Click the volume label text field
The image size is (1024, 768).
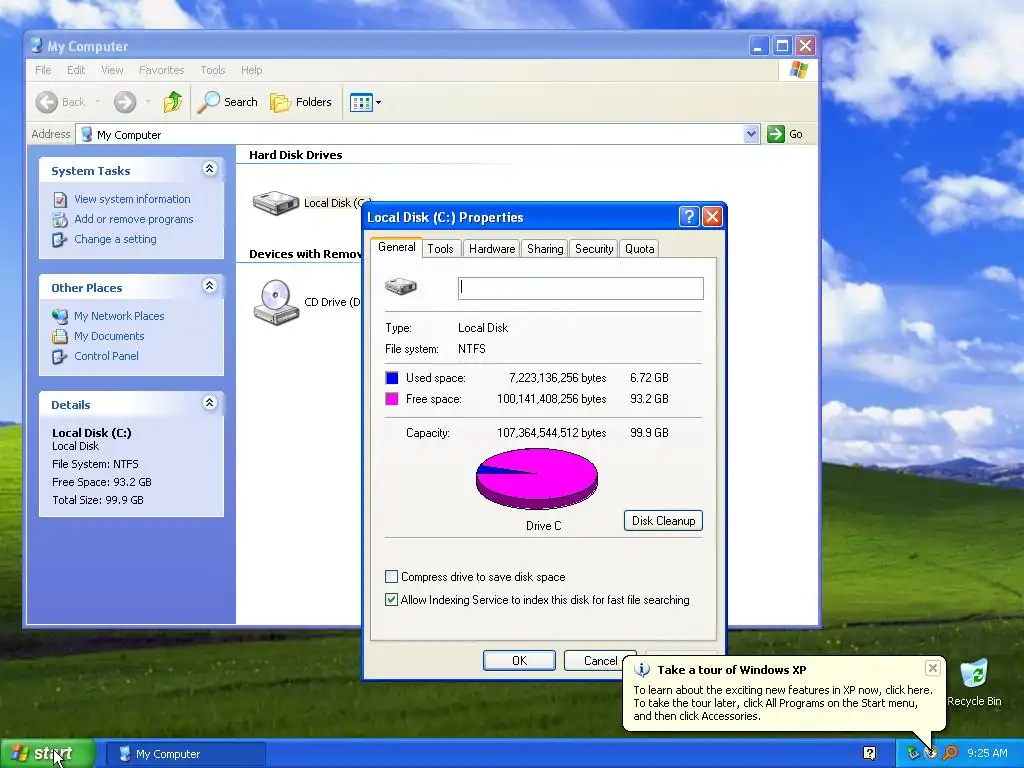(x=581, y=288)
